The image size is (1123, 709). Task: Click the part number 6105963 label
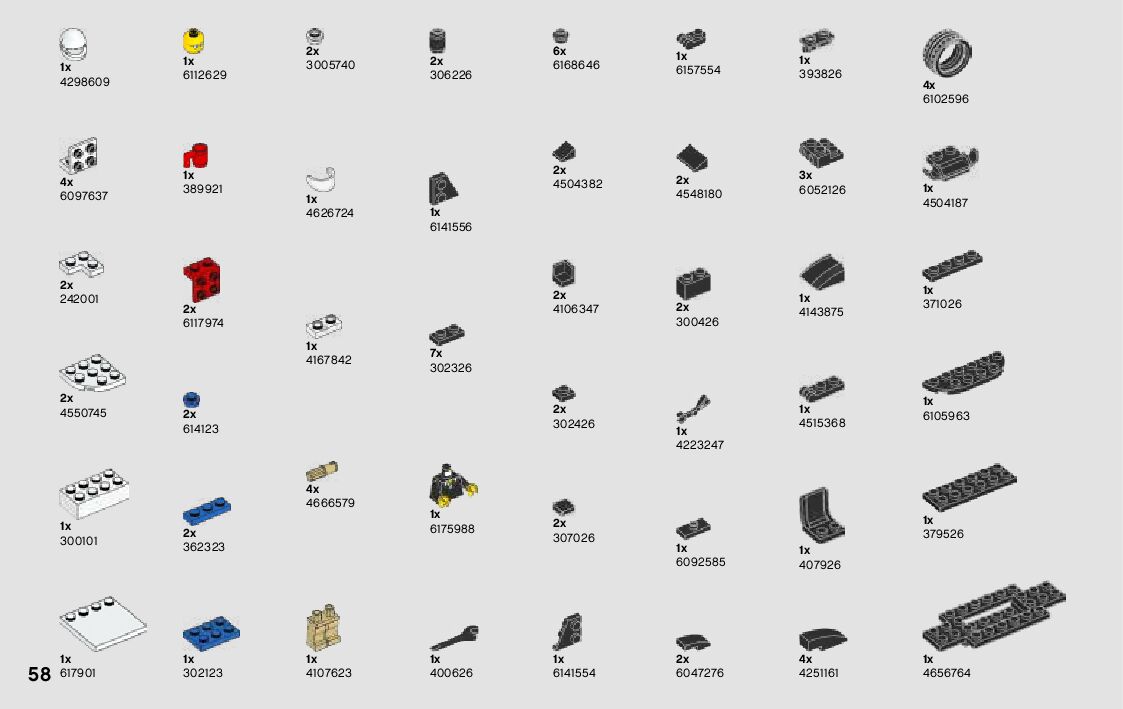[945, 416]
